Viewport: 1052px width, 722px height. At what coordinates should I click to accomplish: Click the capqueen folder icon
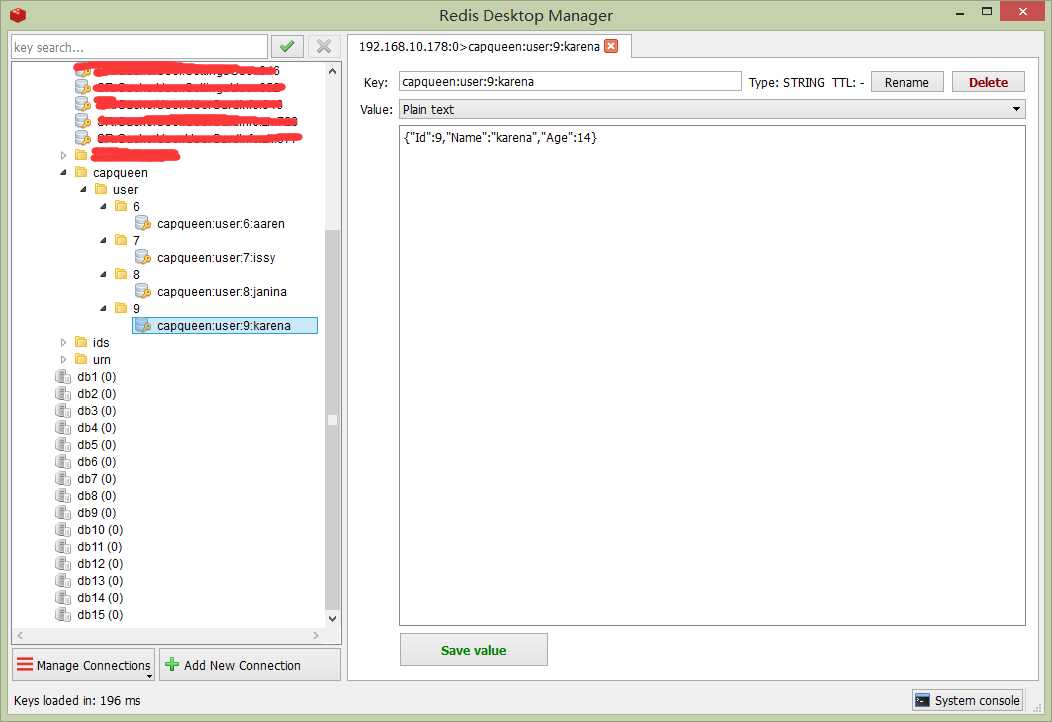coord(81,172)
